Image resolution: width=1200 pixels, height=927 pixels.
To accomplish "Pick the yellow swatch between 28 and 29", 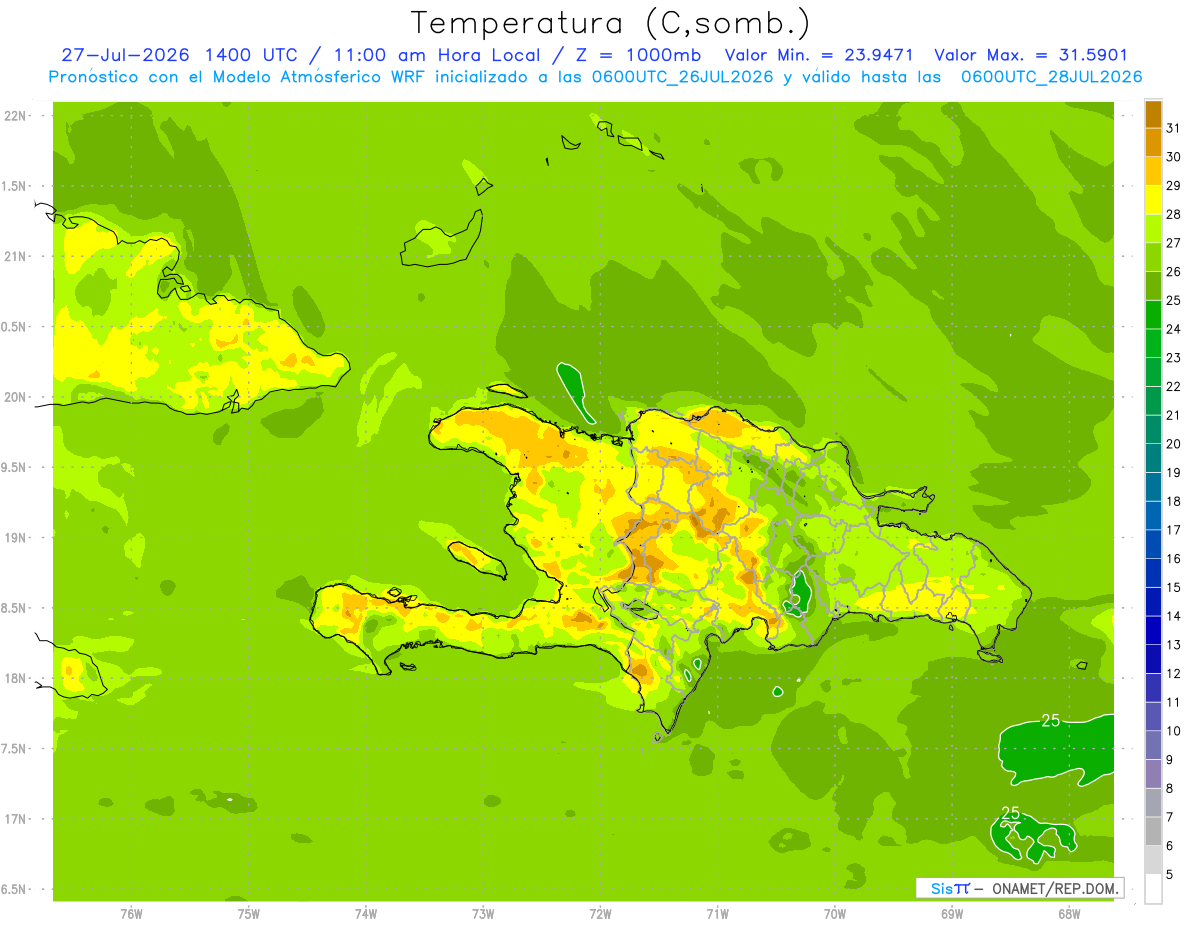I will click(x=1153, y=199).
